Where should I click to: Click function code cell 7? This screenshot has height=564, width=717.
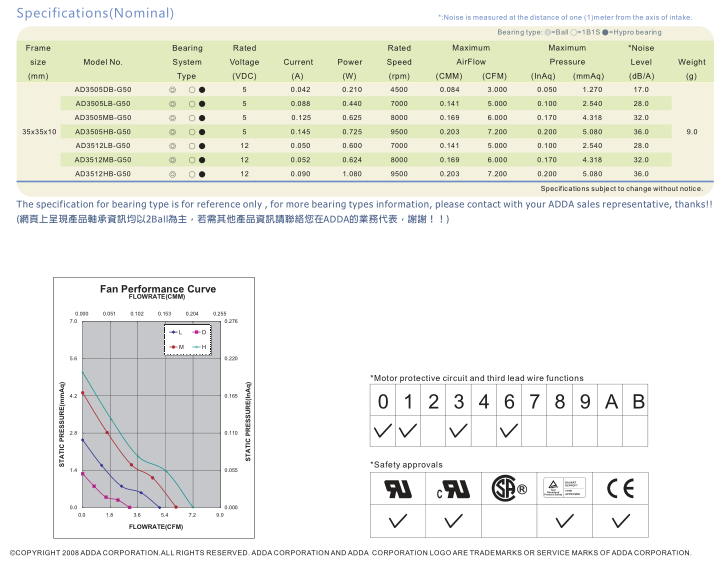pyautogui.click(x=534, y=401)
